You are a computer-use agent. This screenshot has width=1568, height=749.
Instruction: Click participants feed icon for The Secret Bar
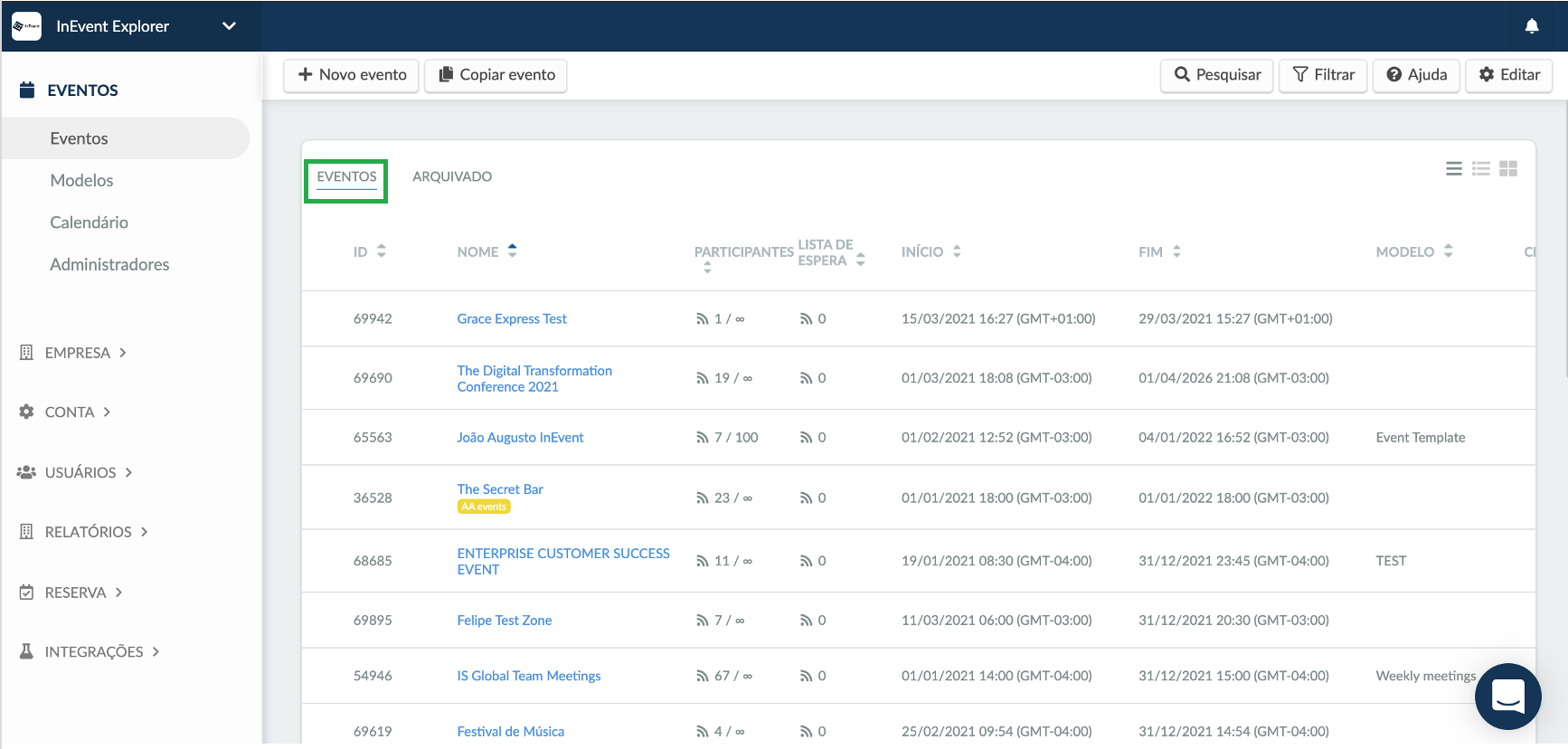click(703, 498)
